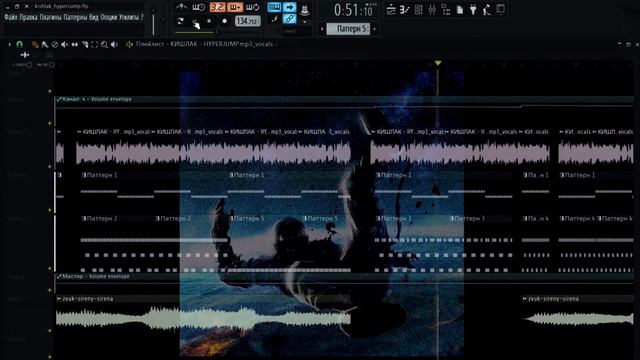Image resolution: width=640 pixels, height=360 pixels.
Task: Open the plugin picker plug icon
Action: point(473,10)
